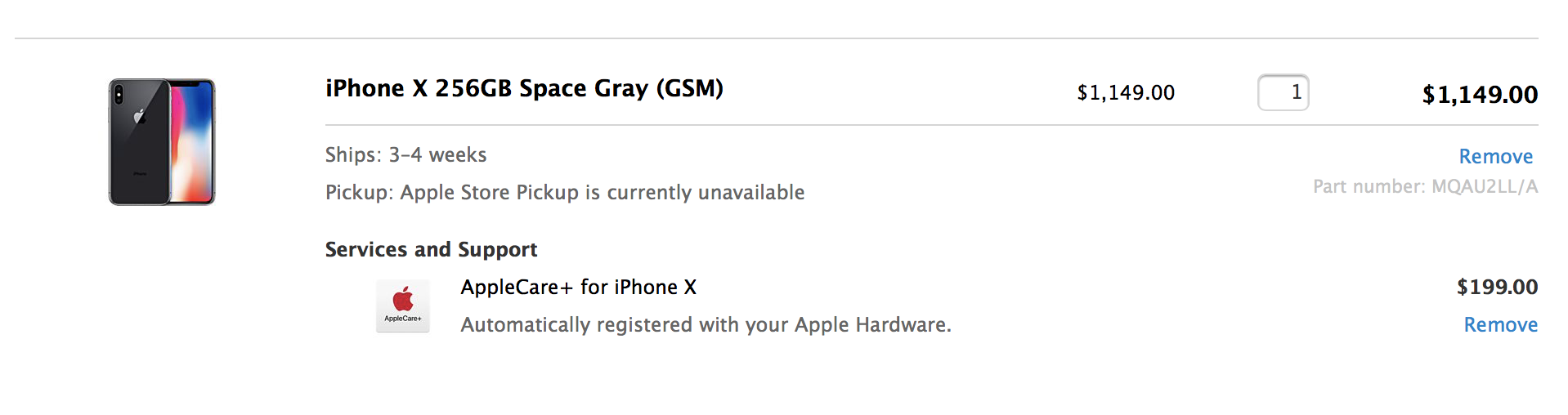Focus the quantity field showing 1

(x=1283, y=92)
